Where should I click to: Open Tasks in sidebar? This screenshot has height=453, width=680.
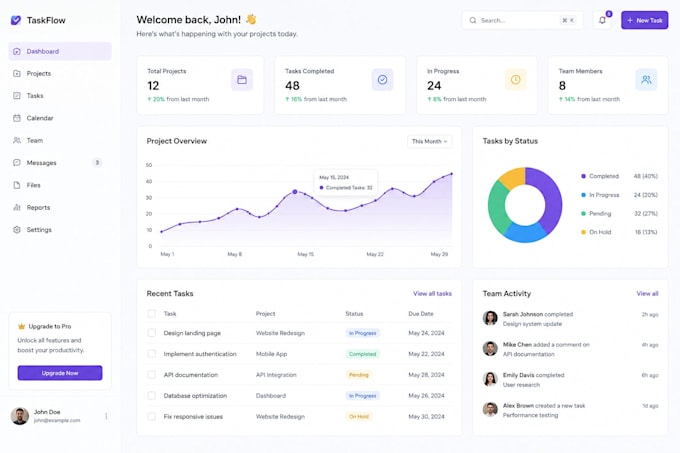[x=60, y=95]
